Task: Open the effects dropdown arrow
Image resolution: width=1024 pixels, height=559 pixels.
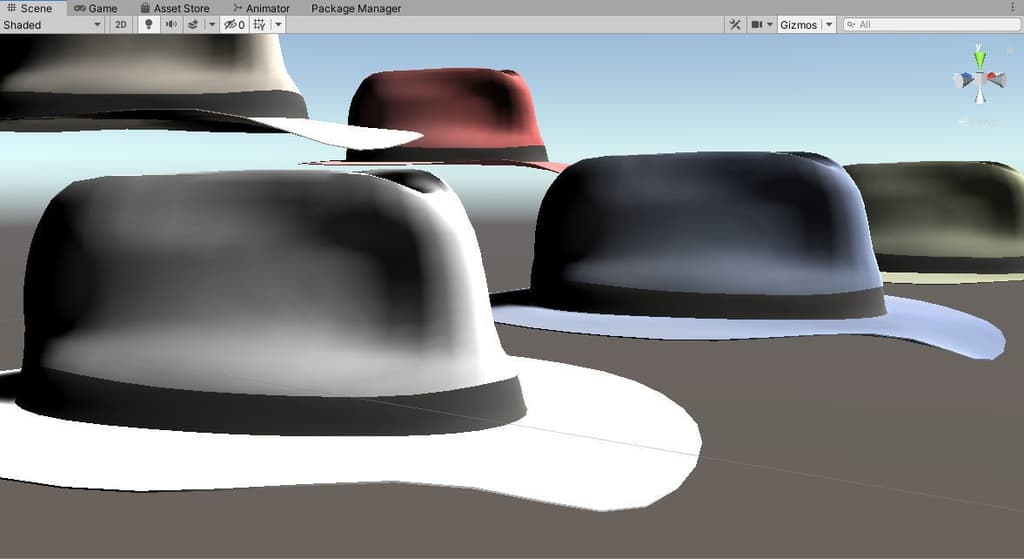Action: pyautogui.click(x=211, y=25)
